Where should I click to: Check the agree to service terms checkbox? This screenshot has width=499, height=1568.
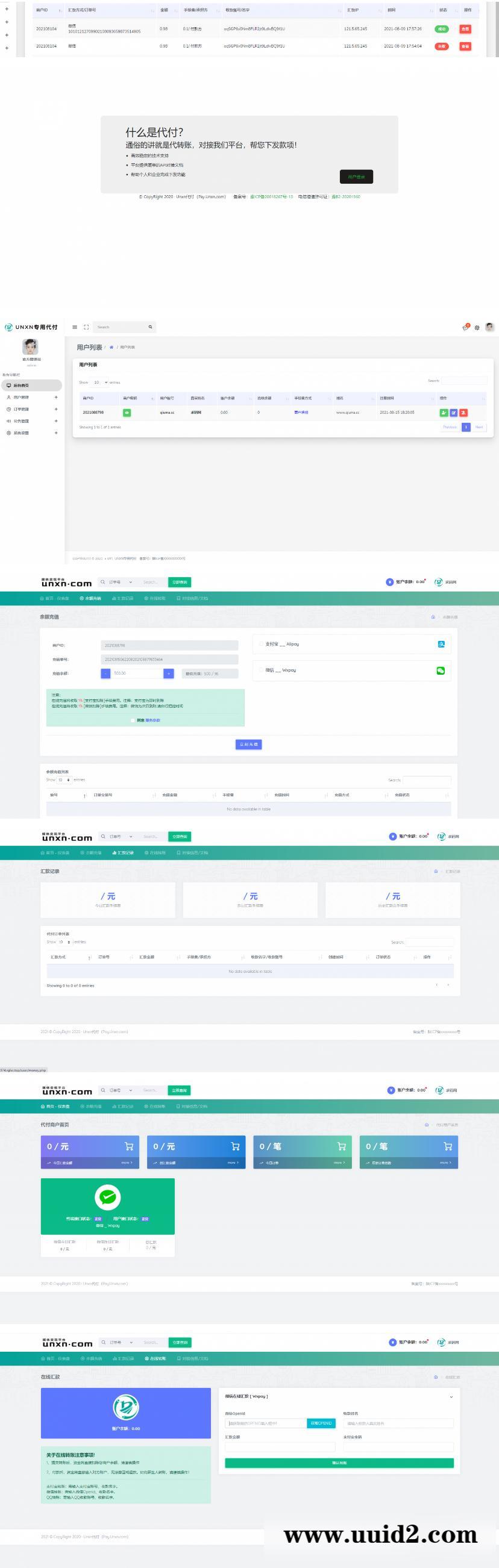tap(133, 720)
